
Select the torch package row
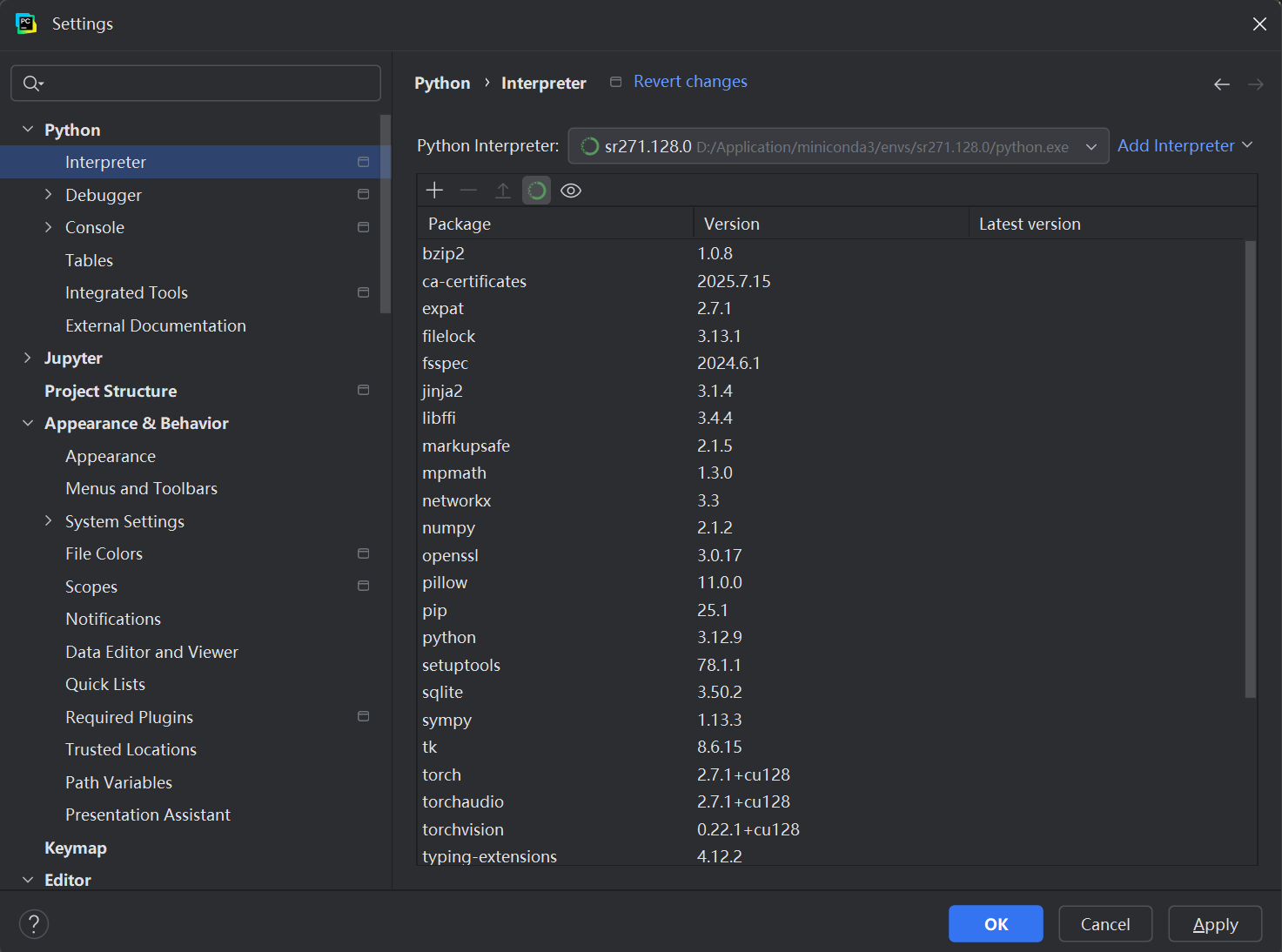[x=832, y=774]
